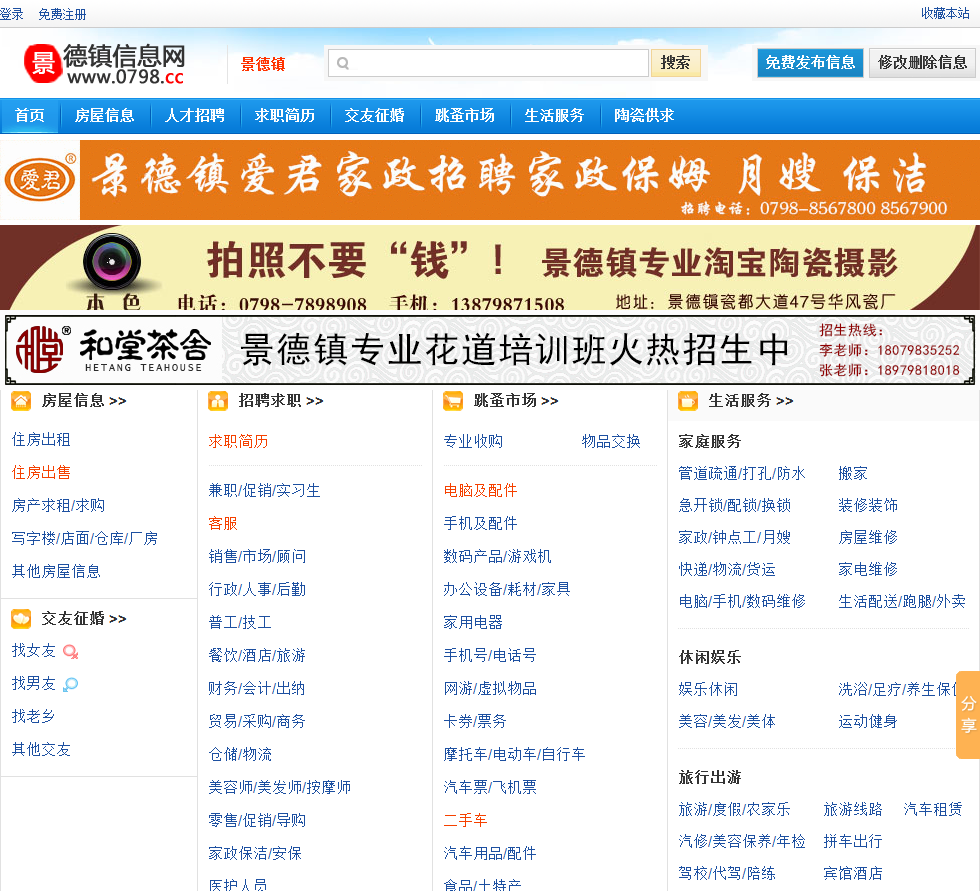
Task: Click the cart icon beside 跳蚤市场
Action: click(x=453, y=401)
